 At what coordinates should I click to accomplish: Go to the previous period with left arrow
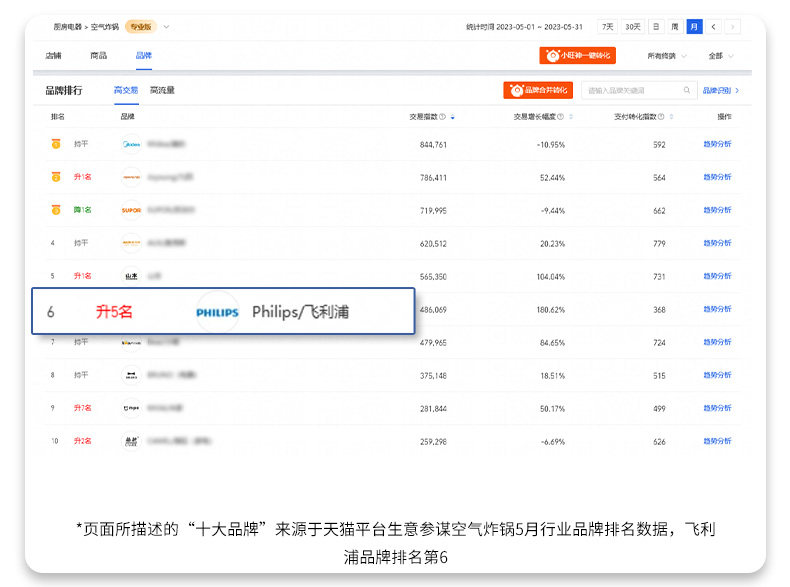713,27
